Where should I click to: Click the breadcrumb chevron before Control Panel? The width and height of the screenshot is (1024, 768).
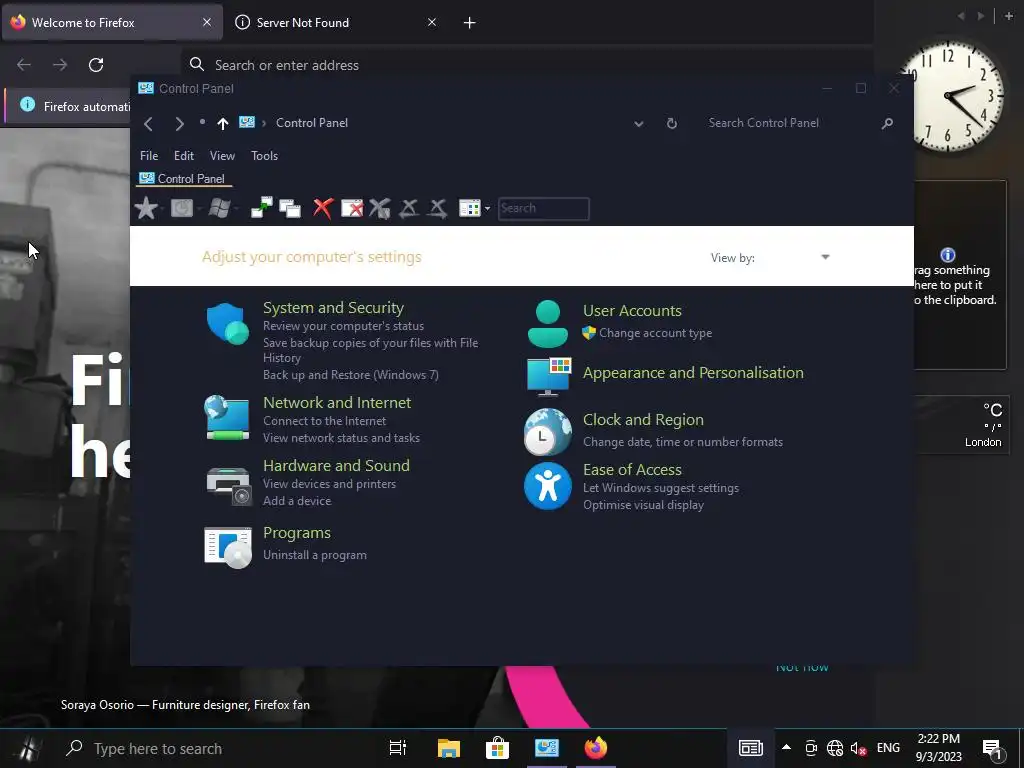264,123
